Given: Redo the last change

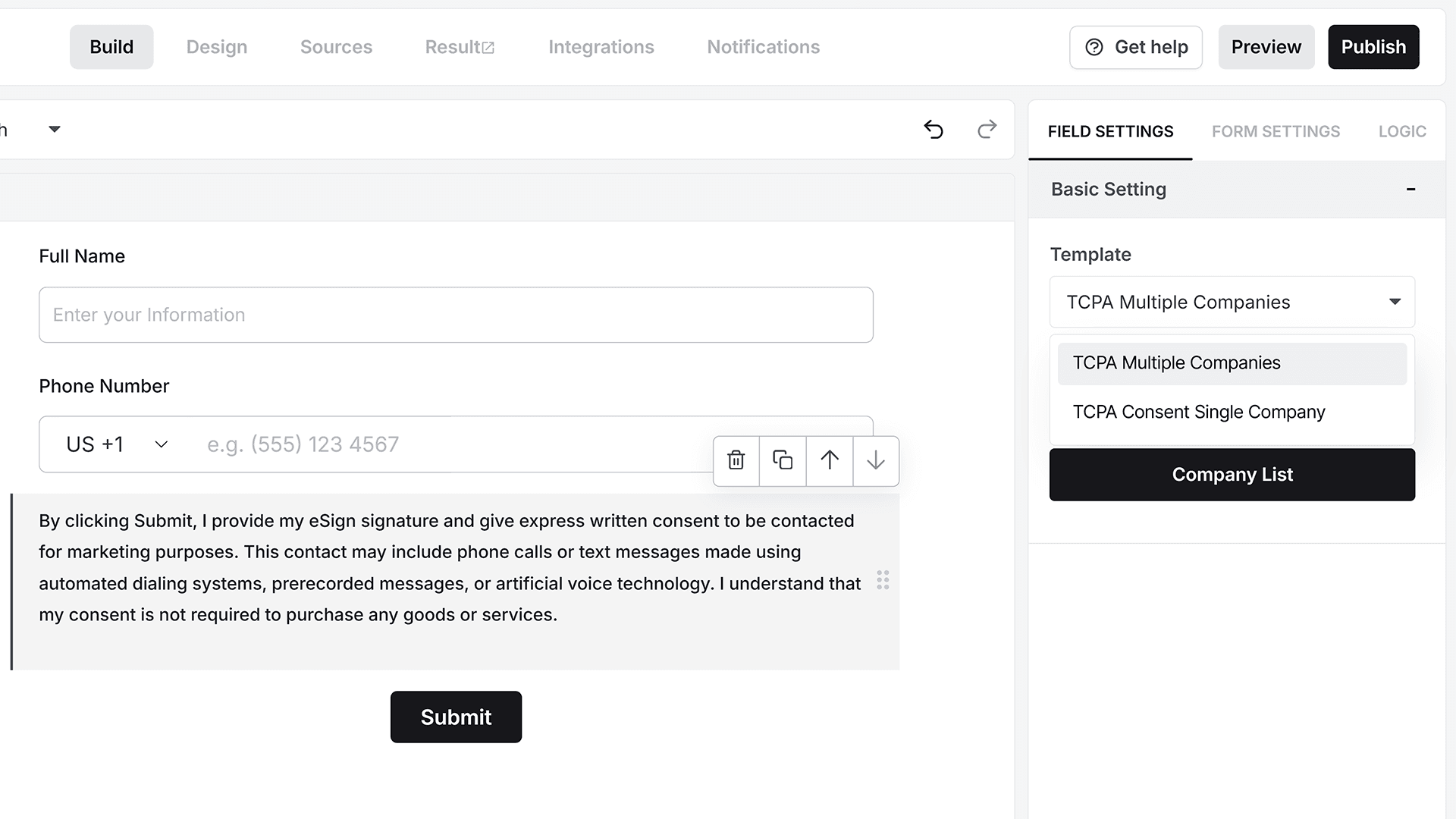Looking at the screenshot, I should tap(987, 130).
